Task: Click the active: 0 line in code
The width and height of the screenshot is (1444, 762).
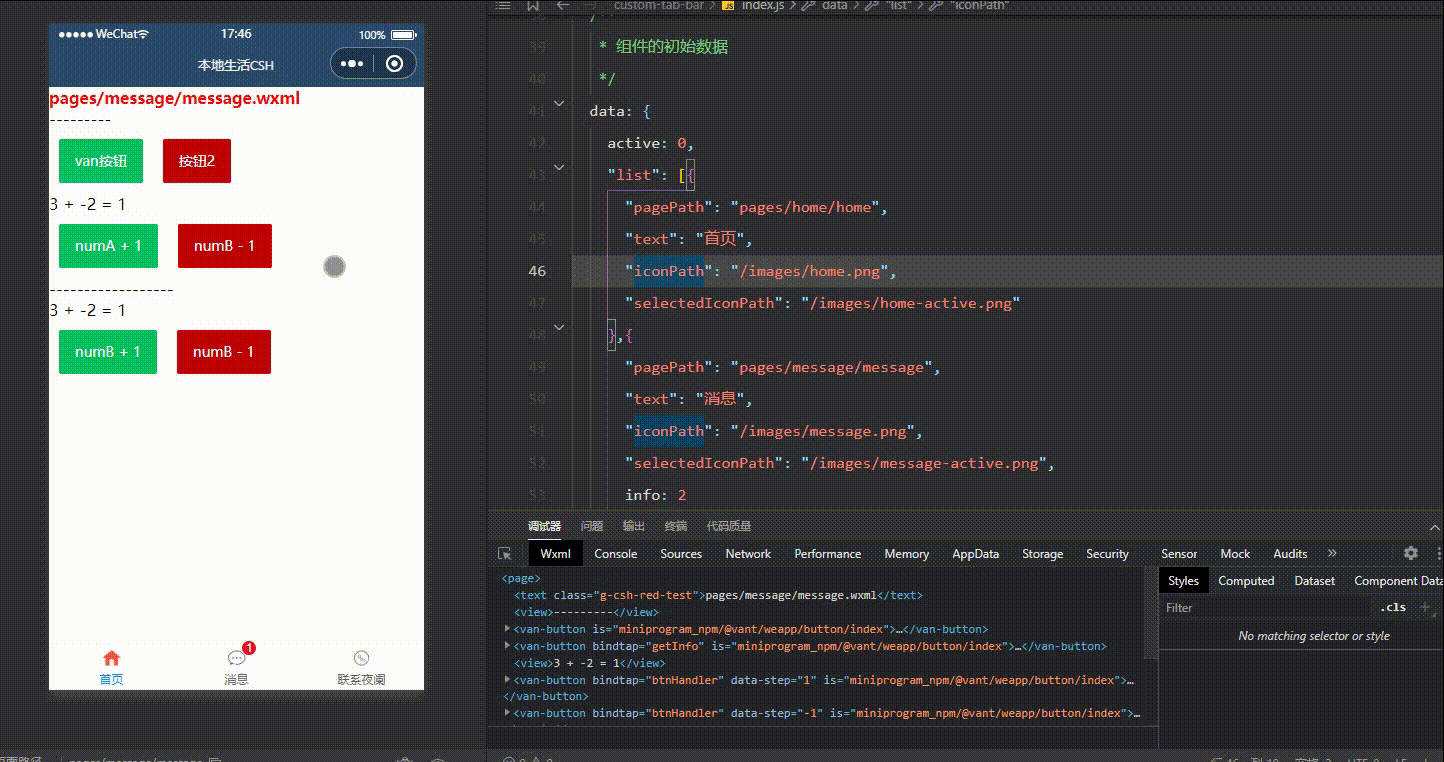Action: coord(650,143)
